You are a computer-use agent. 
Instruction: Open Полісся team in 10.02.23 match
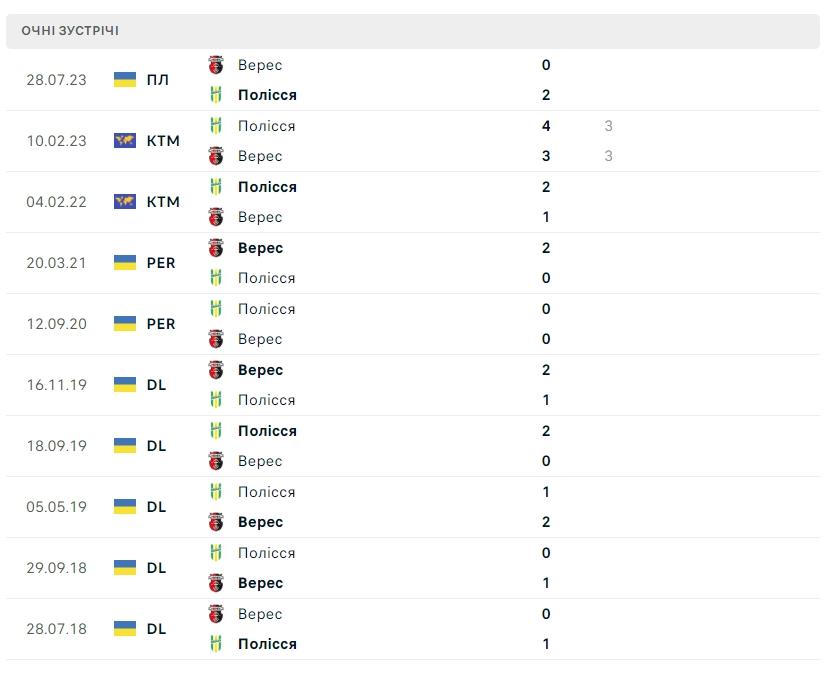267,126
